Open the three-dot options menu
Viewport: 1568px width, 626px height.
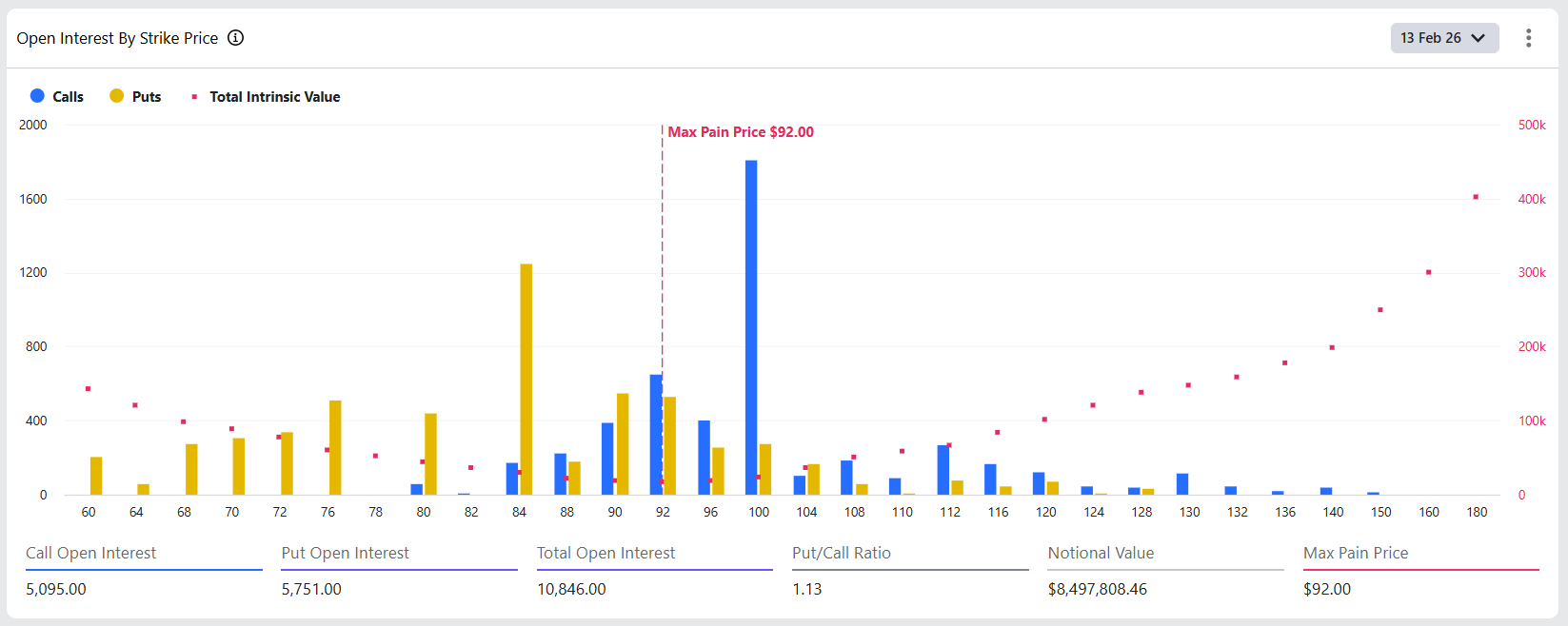point(1528,38)
